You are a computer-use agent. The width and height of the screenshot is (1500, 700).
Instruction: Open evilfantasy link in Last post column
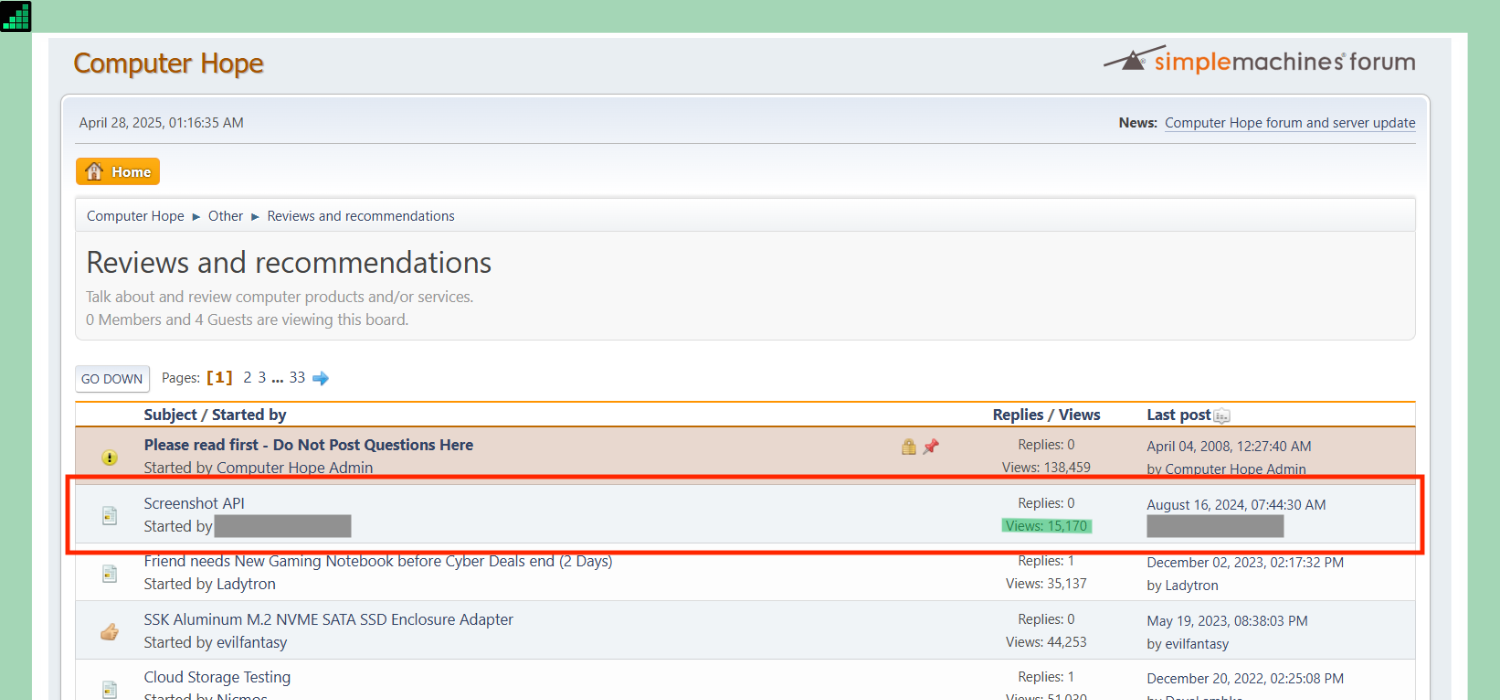click(1197, 644)
